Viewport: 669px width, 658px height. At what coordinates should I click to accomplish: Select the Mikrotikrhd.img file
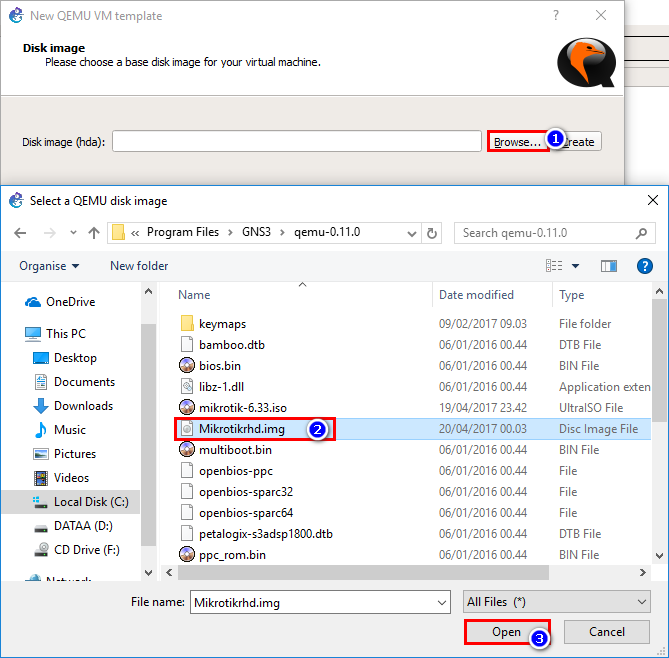[x=241, y=429]
